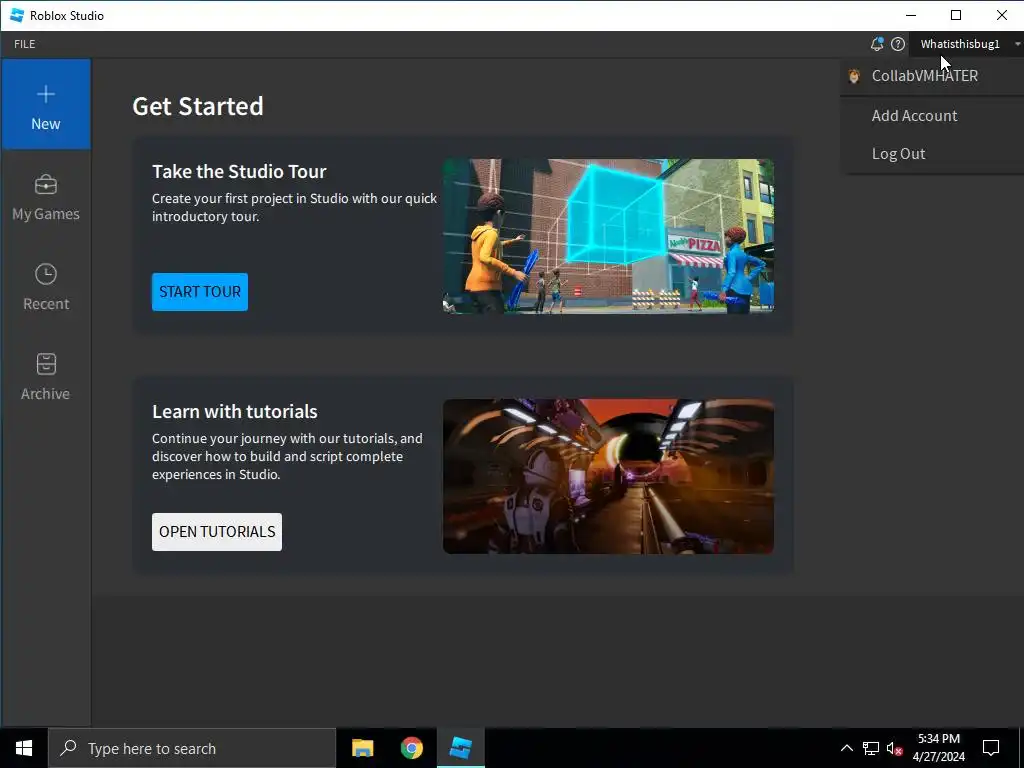Click the tutorials tunnel preview image

coord(609,477)
